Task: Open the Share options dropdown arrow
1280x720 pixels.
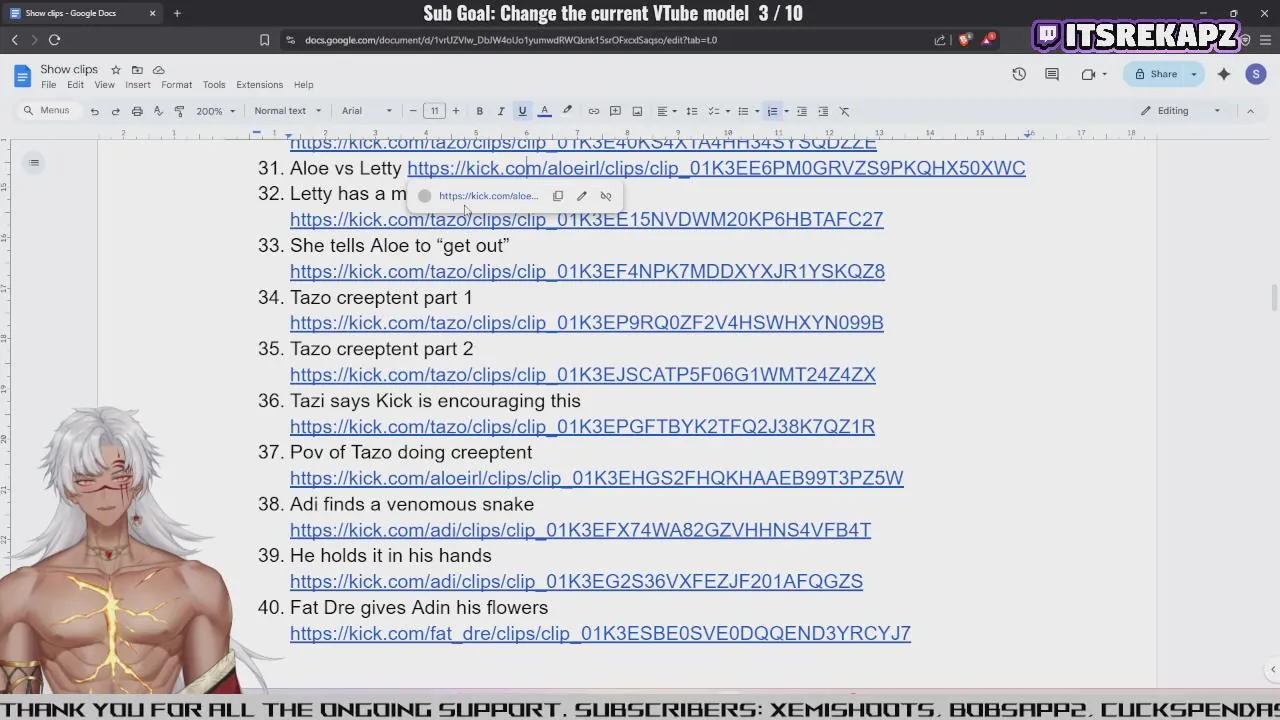Action: pos(1194,74)
